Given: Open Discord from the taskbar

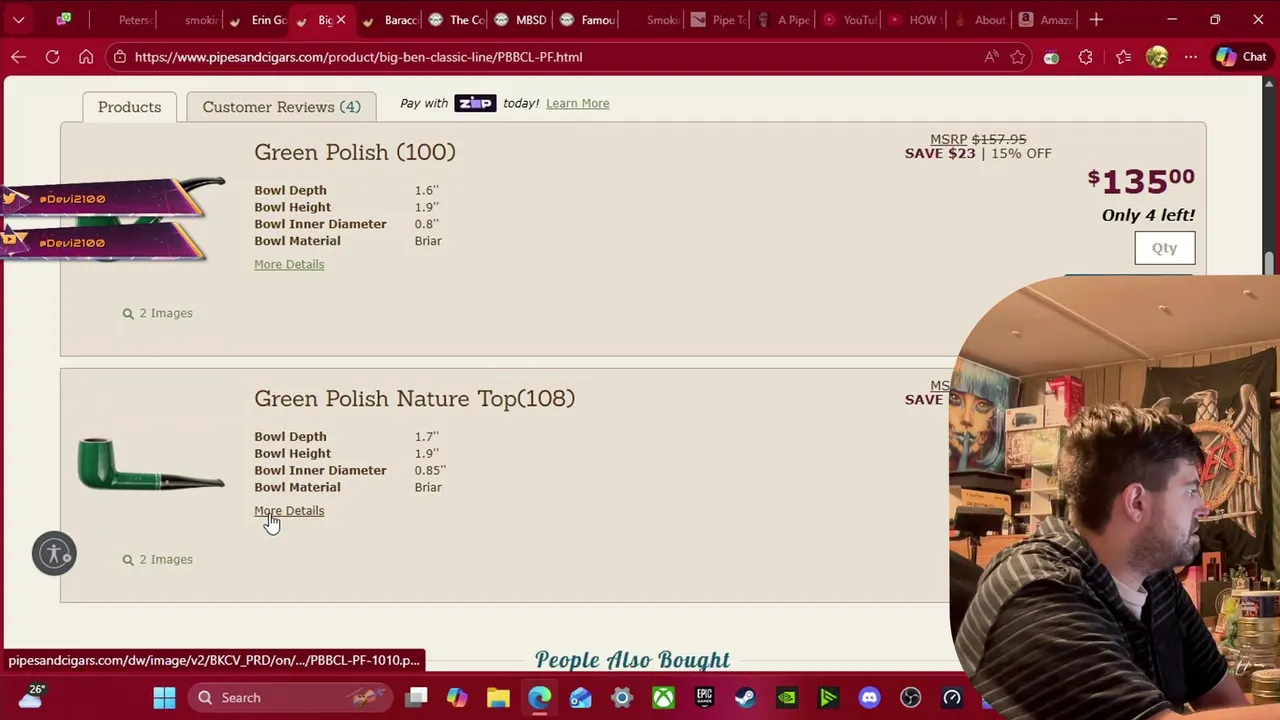Looking at the screenshot, I should [x=869, y=698].
